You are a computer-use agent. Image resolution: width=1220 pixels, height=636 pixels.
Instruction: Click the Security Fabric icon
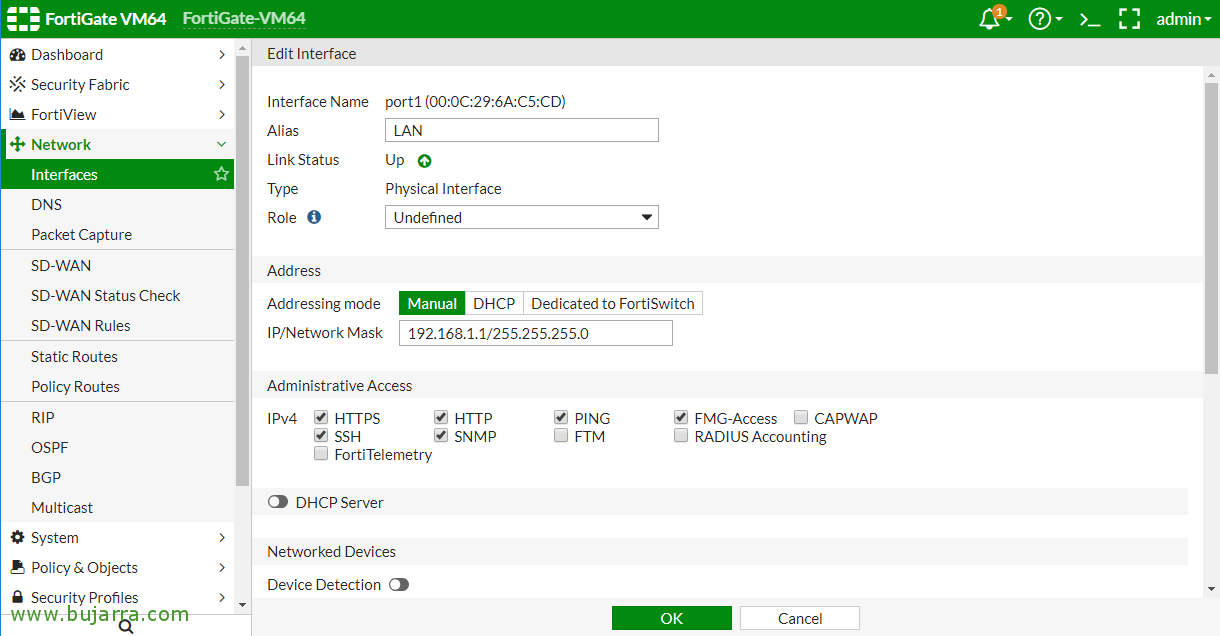[x=17, y=85]
